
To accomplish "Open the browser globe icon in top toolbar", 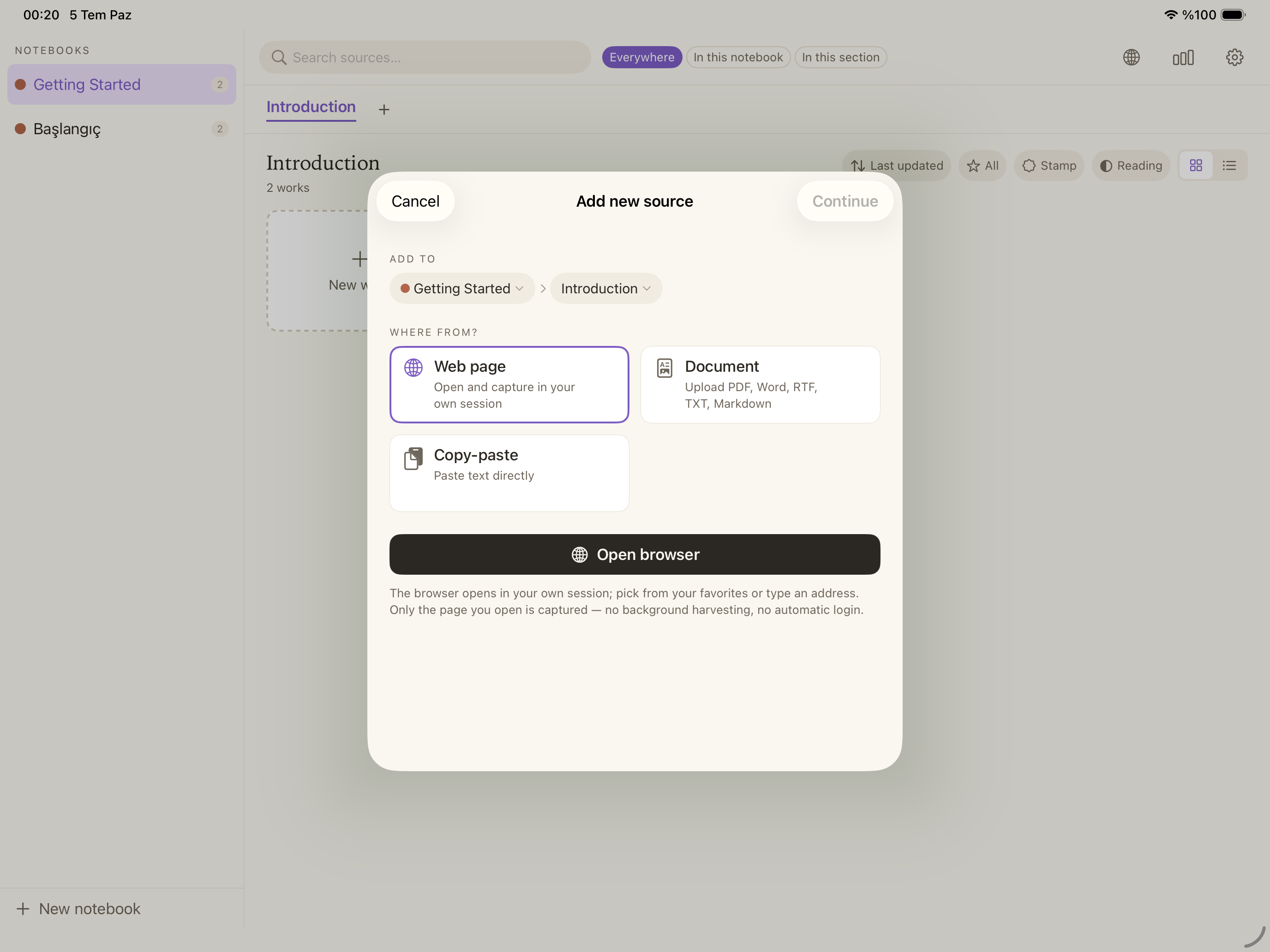I will 1131,57.
